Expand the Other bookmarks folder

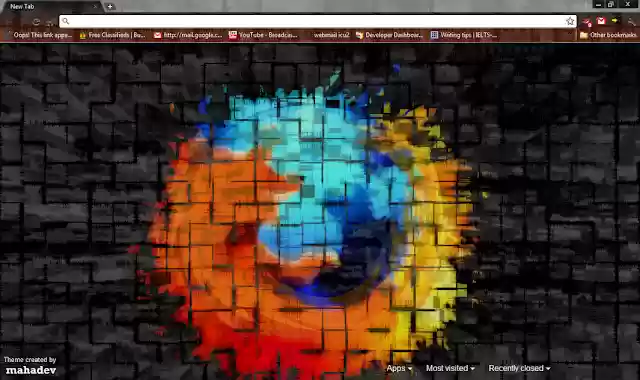point(608,35)
